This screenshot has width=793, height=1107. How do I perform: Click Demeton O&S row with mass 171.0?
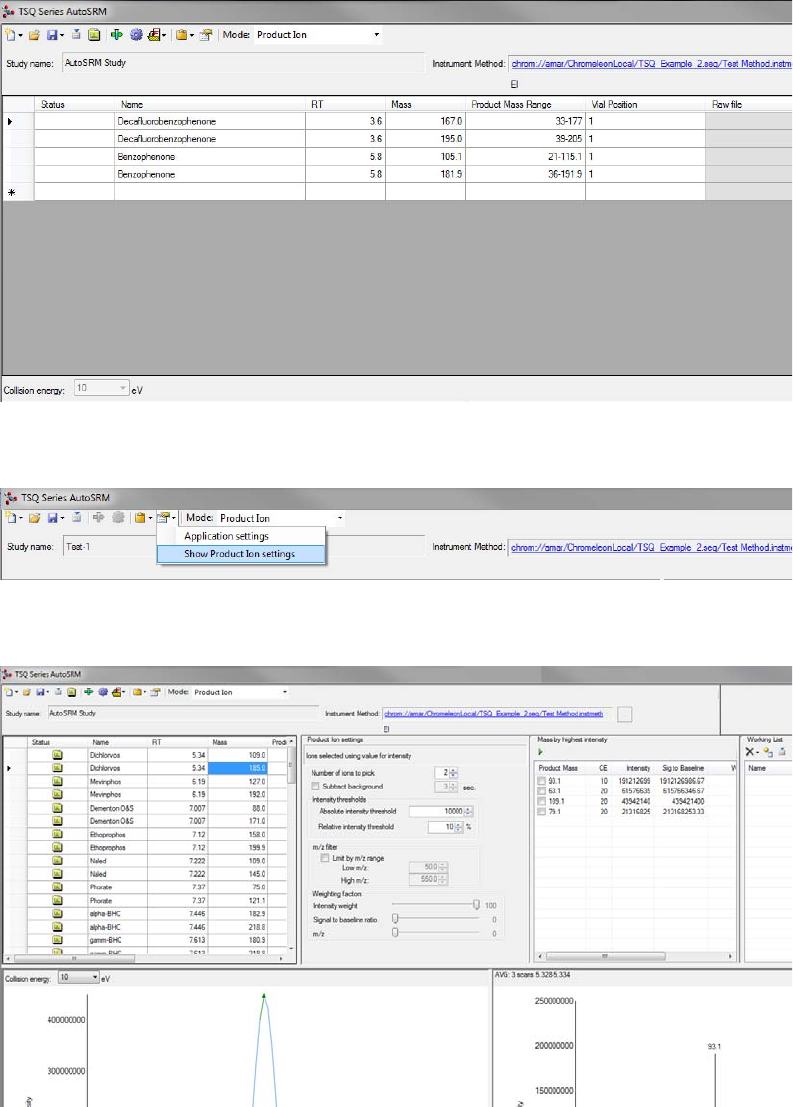click(148, 821)
